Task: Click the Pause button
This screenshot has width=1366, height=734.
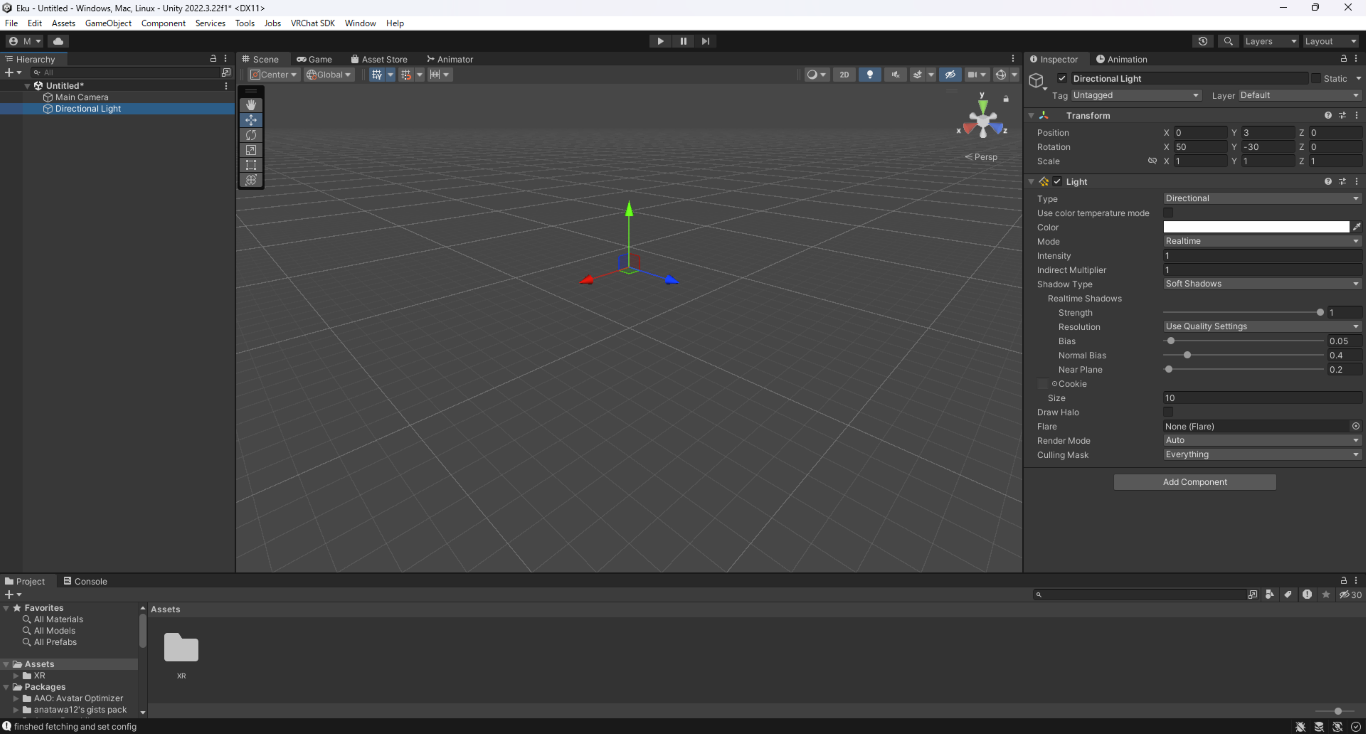Action: pos(684,41)
